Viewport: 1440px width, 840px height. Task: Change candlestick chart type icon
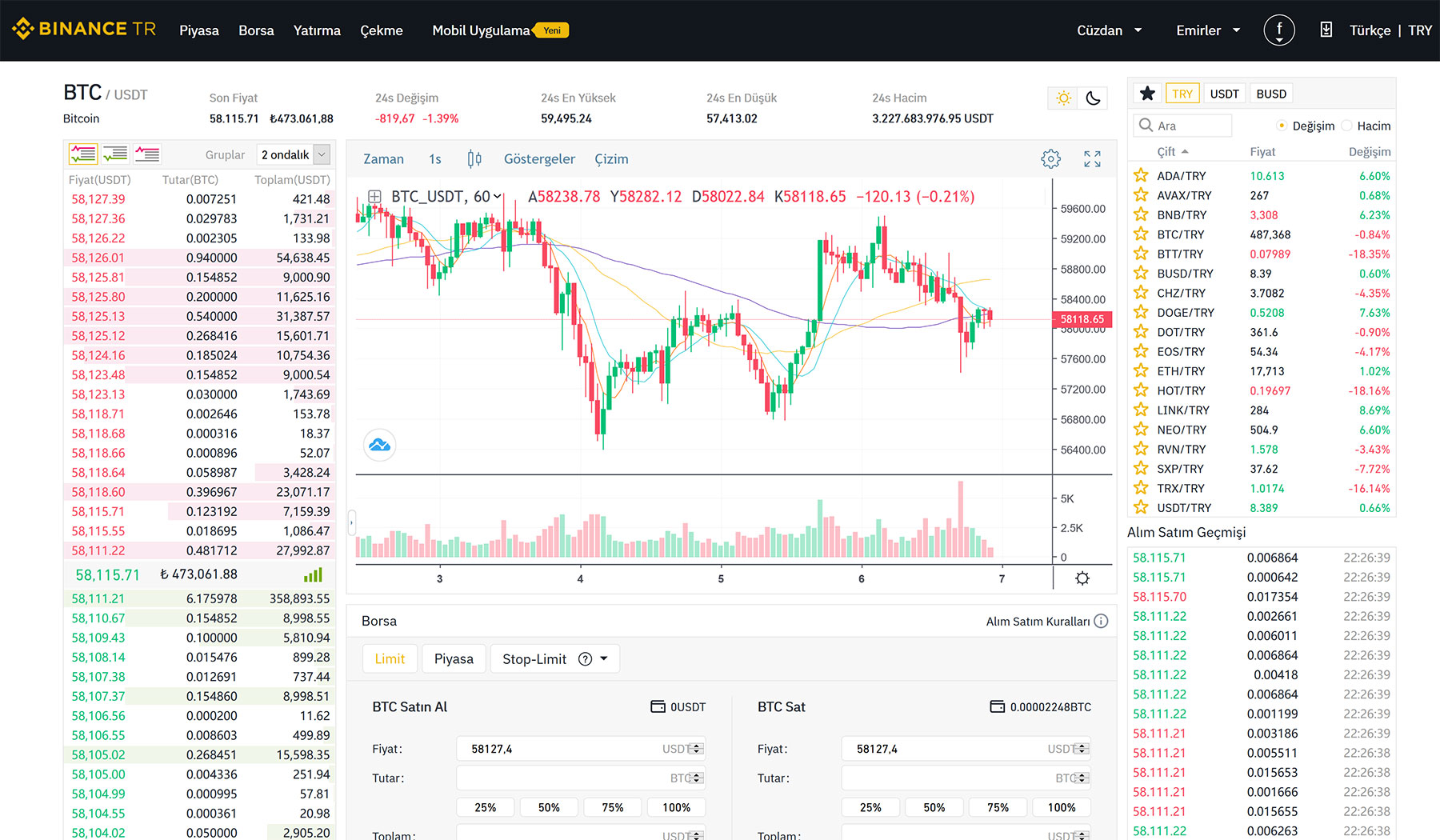click(x=474, y=158)
